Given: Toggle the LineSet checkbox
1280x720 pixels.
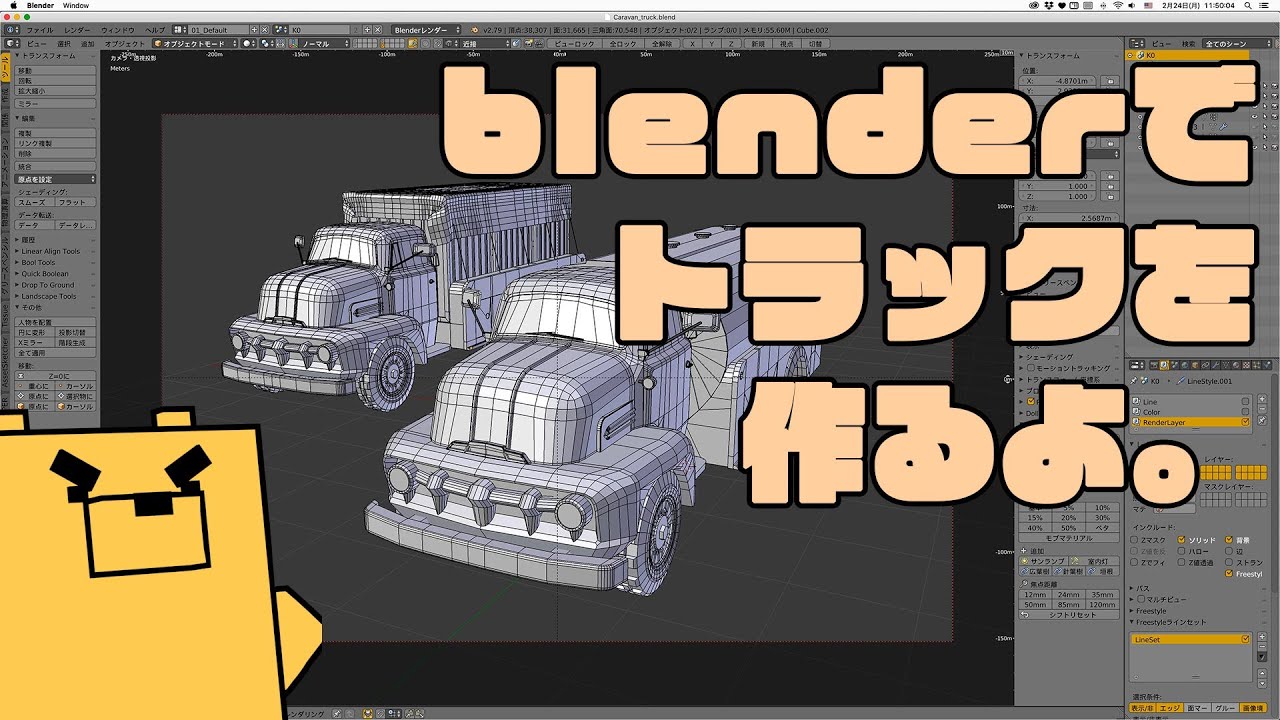Looking at the screenshot, I should 1246,638.
